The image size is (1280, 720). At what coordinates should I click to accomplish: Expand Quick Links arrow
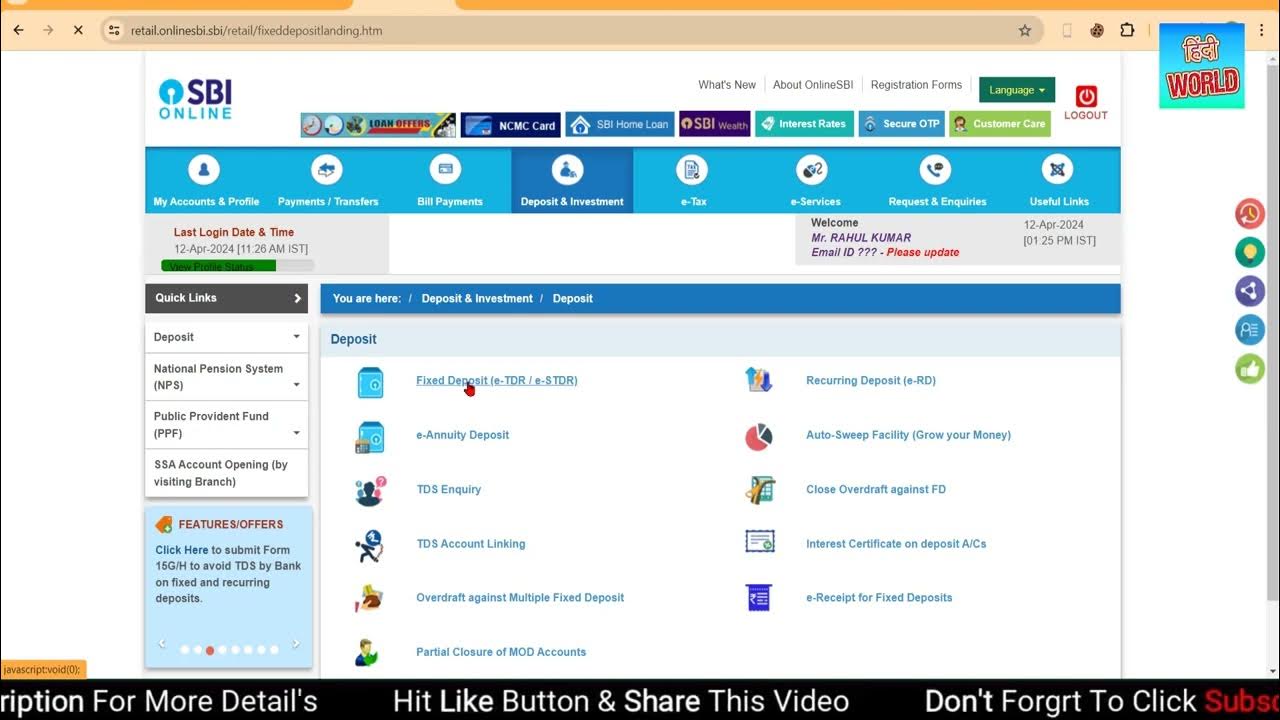297,298
